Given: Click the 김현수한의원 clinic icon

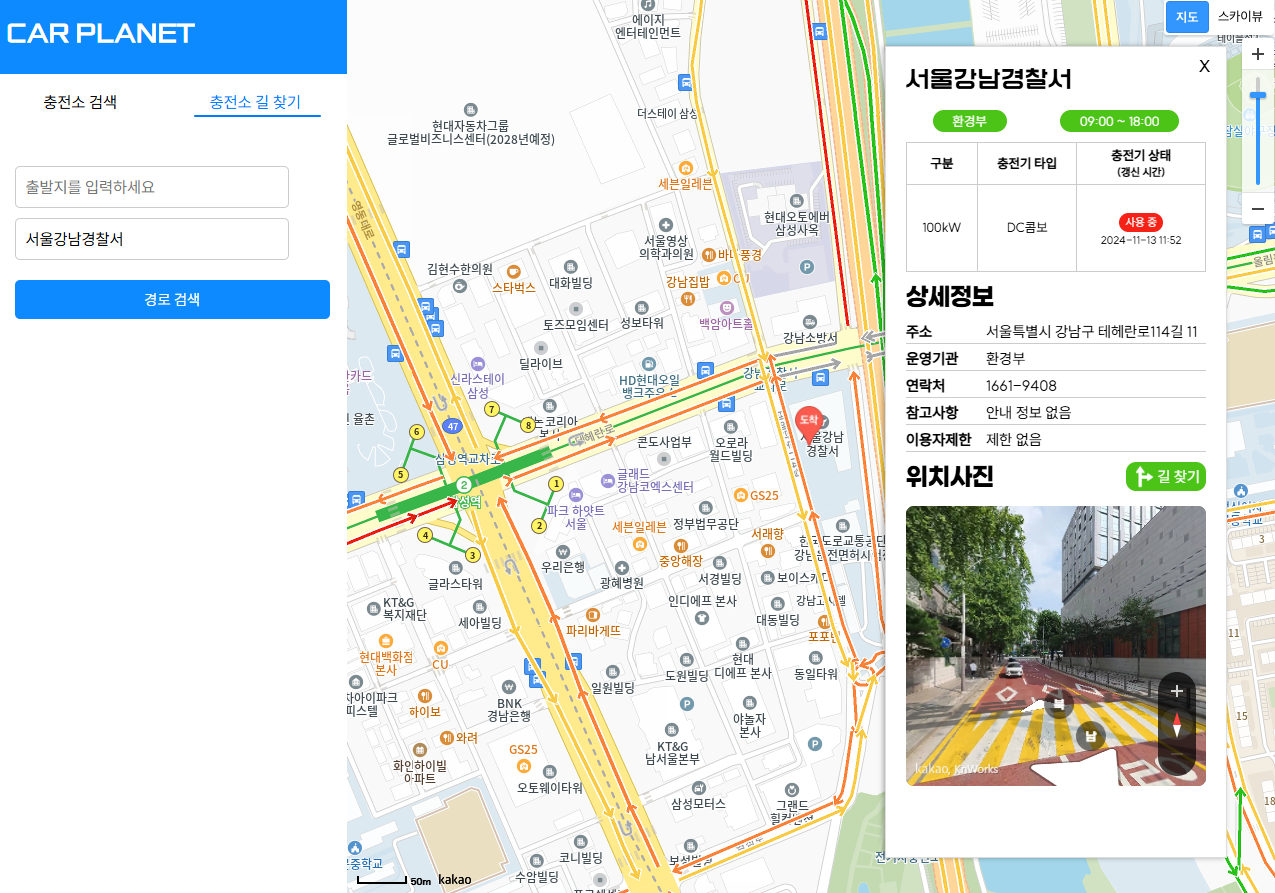Looking at the screenshot, I should 459,285.
